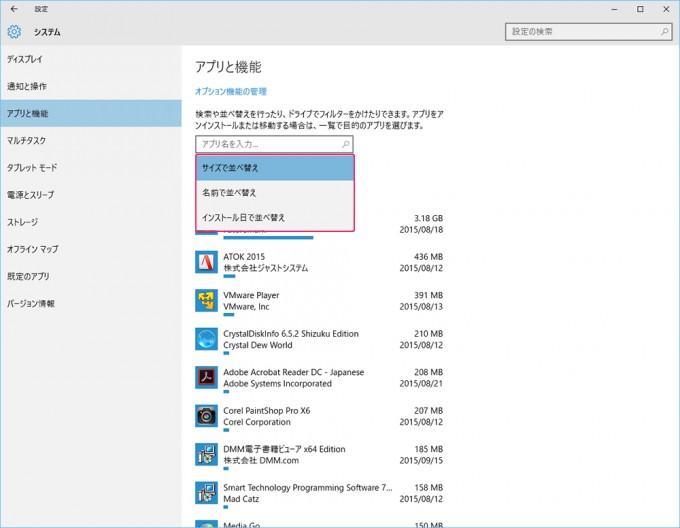
Task: Click the settings gear icon
Action: point(14,32)
